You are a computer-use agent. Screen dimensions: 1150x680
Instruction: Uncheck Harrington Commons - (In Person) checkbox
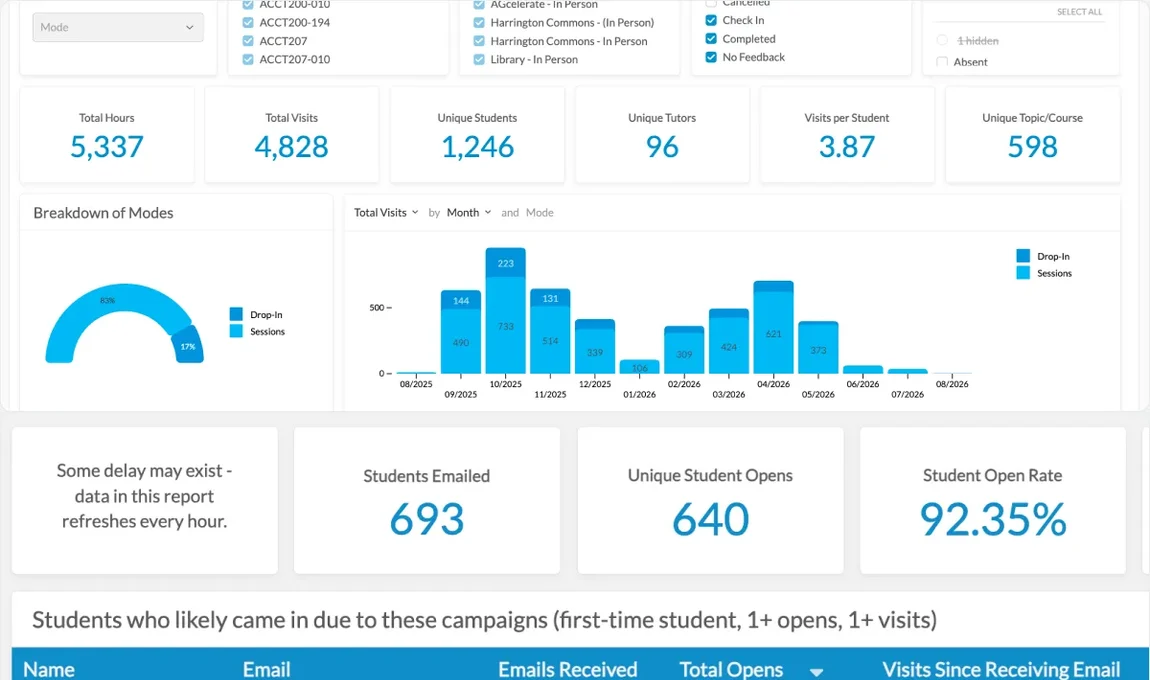coord(479,23)
